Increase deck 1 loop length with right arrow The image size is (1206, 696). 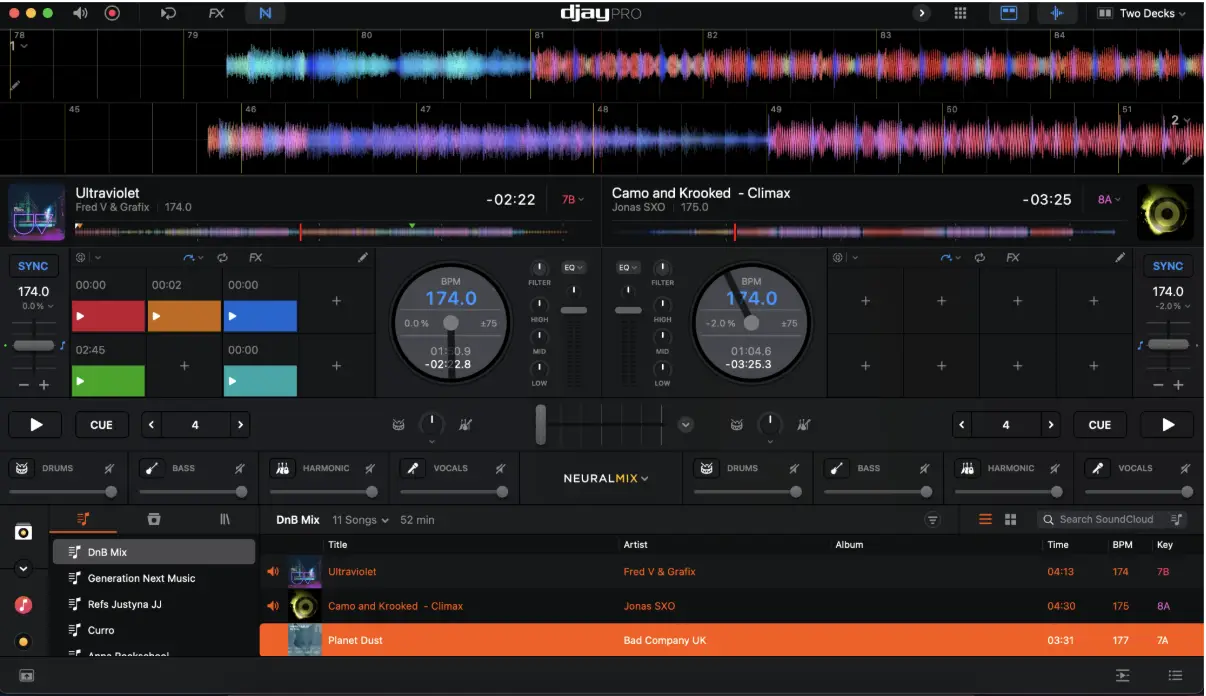point(240,425)
